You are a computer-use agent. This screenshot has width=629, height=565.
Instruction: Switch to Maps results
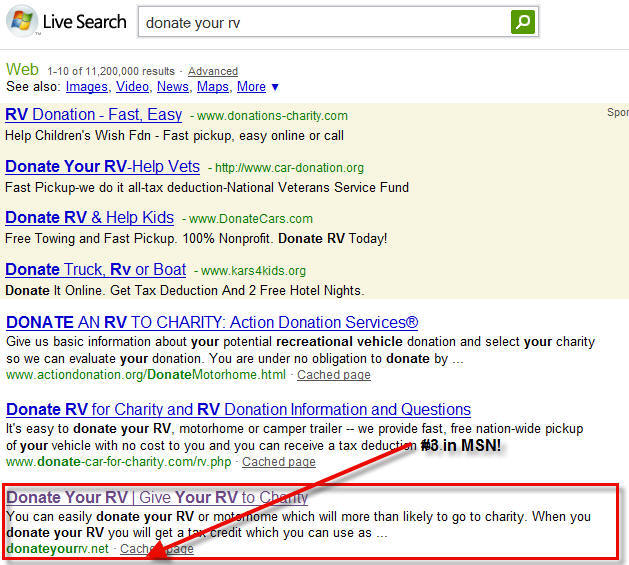click(213, 87)
